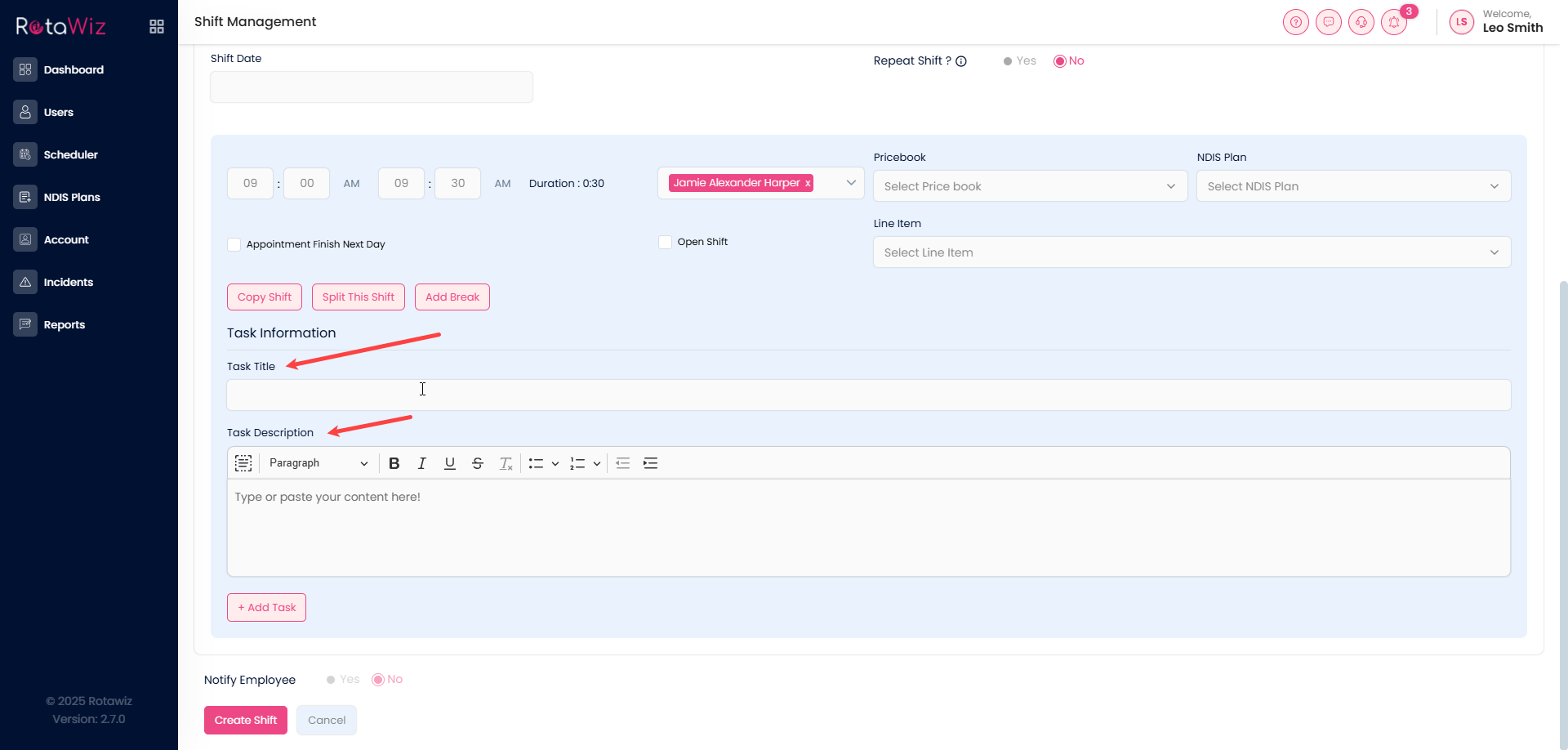Apply strikethrough text formatting
Viewport: 1568px width, 750px height.
(x=478, y=463)
